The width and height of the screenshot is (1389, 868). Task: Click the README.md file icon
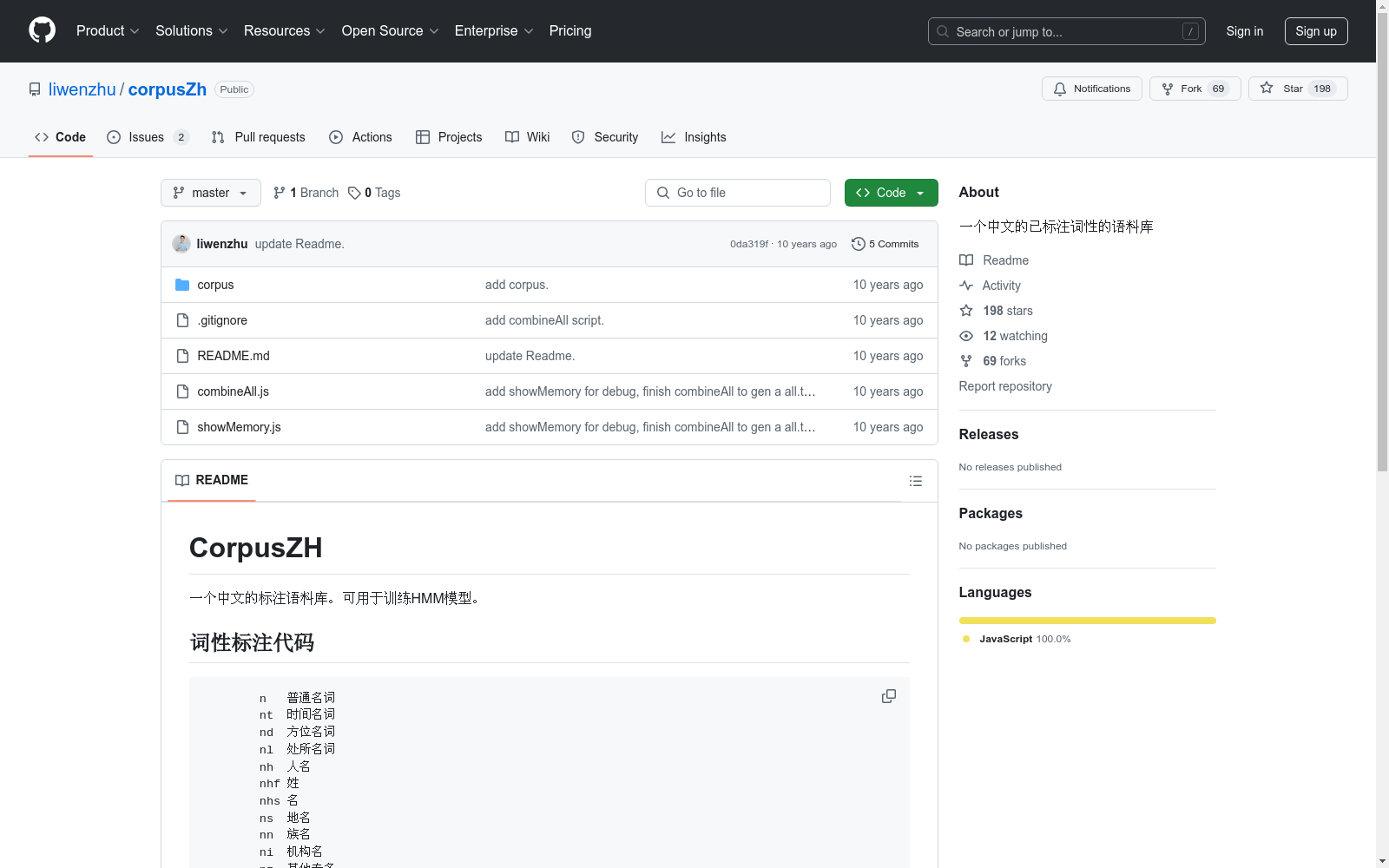(x=182, y=356)
